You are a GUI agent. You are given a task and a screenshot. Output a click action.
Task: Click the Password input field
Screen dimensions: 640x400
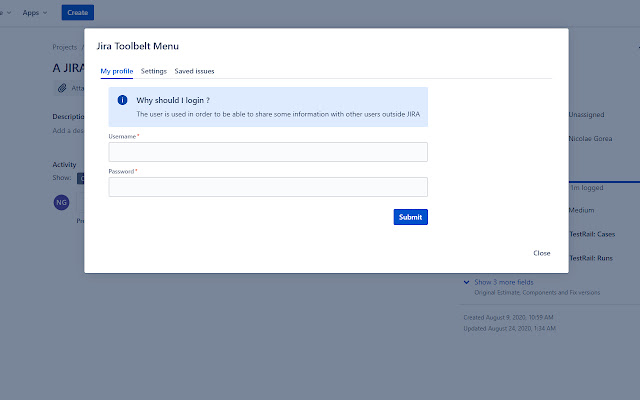(268, 187)
